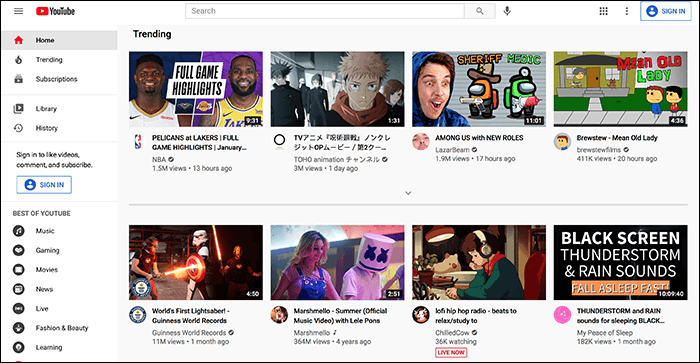Click the Movies category icon
The image size is (700, 363).
tap(18, 270)
